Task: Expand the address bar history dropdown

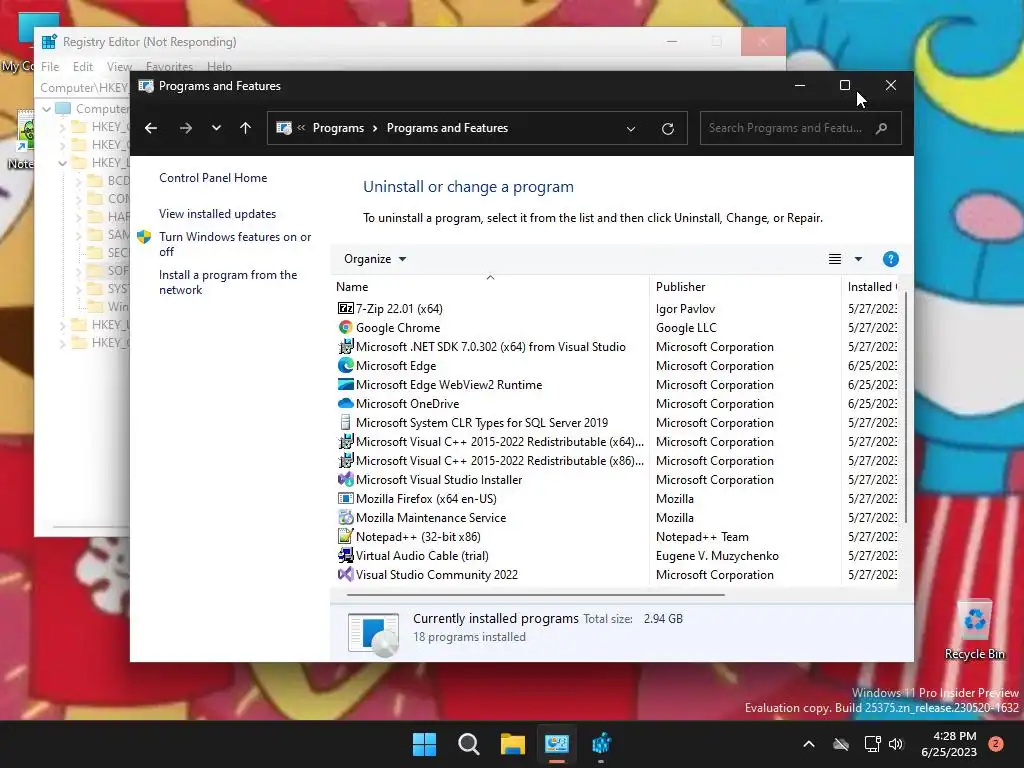Action: pos(631,129)
